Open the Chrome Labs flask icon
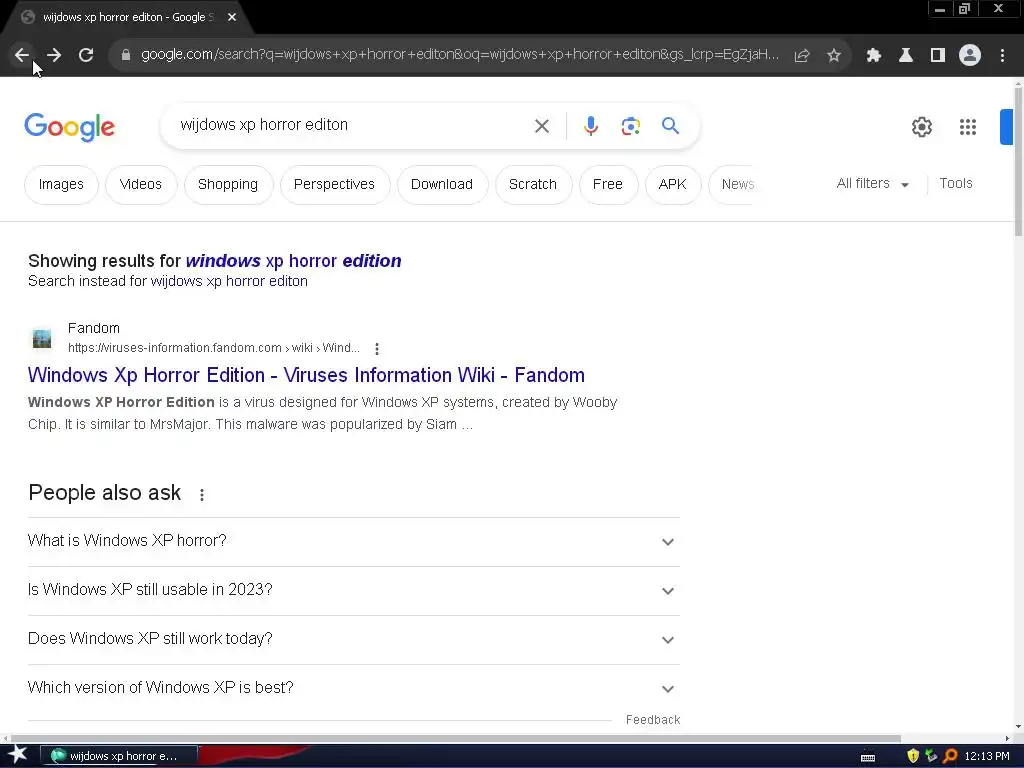 [905, 56]
